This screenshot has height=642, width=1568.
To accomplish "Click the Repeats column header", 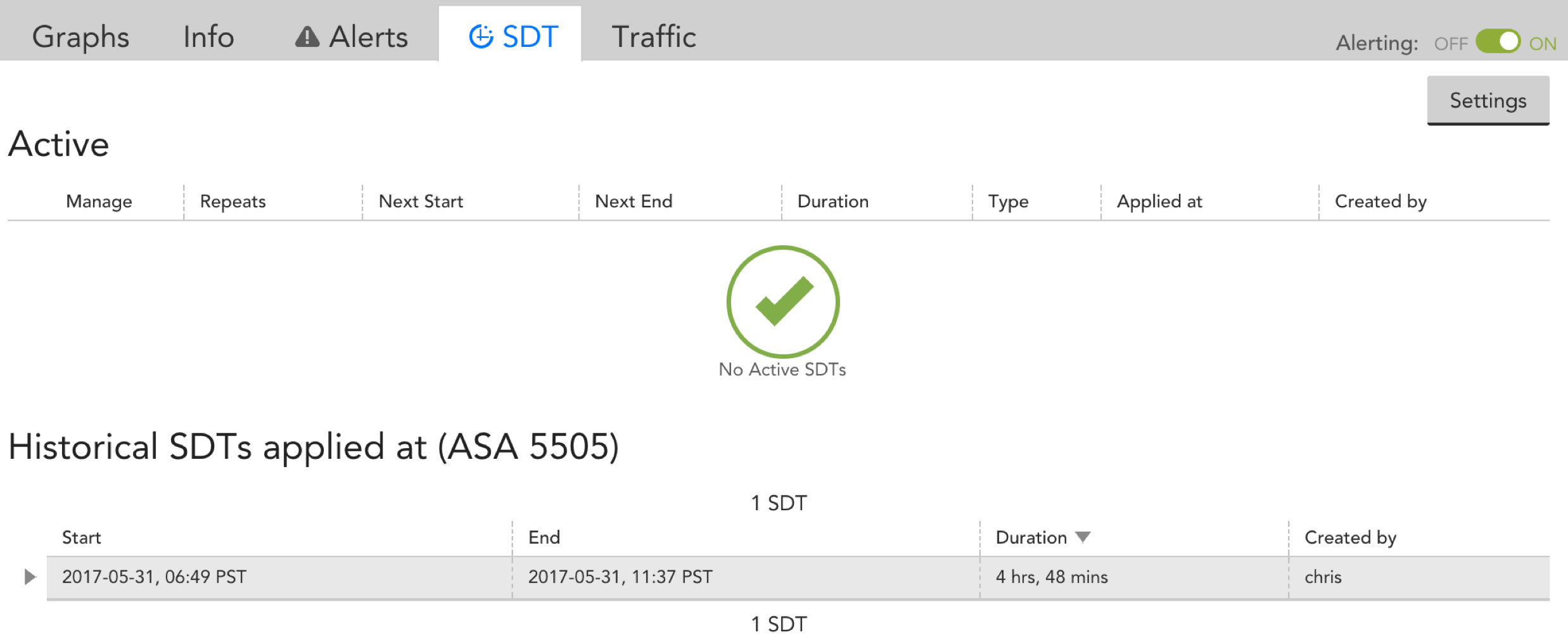I will point(233,202).
